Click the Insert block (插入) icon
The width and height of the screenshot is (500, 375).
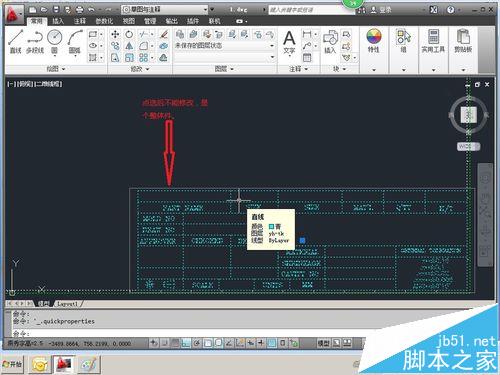coord(331,41)
